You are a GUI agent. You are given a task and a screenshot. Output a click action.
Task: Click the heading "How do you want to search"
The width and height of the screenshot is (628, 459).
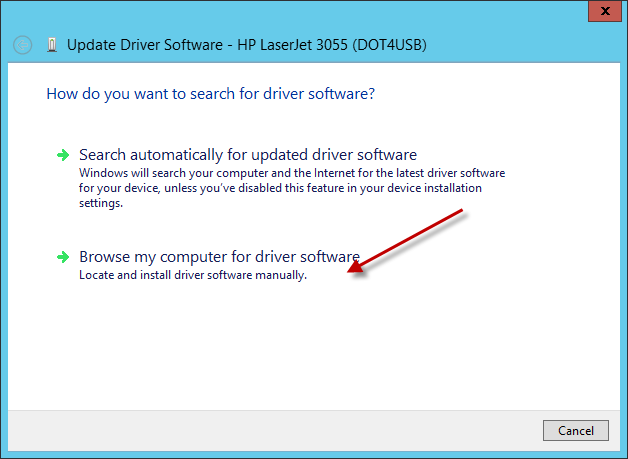[210, 94]
